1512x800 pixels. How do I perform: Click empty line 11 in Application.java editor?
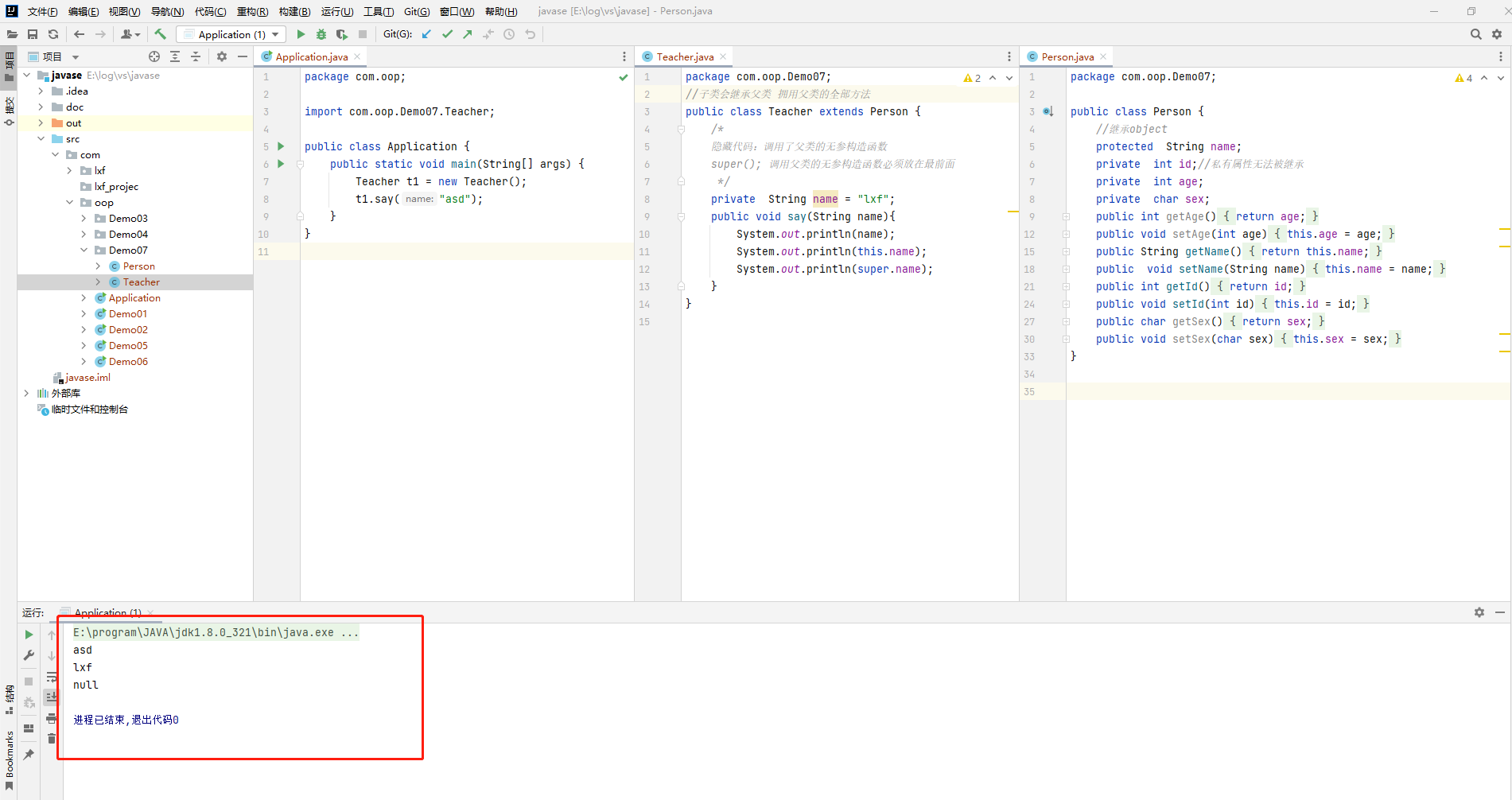465,251
